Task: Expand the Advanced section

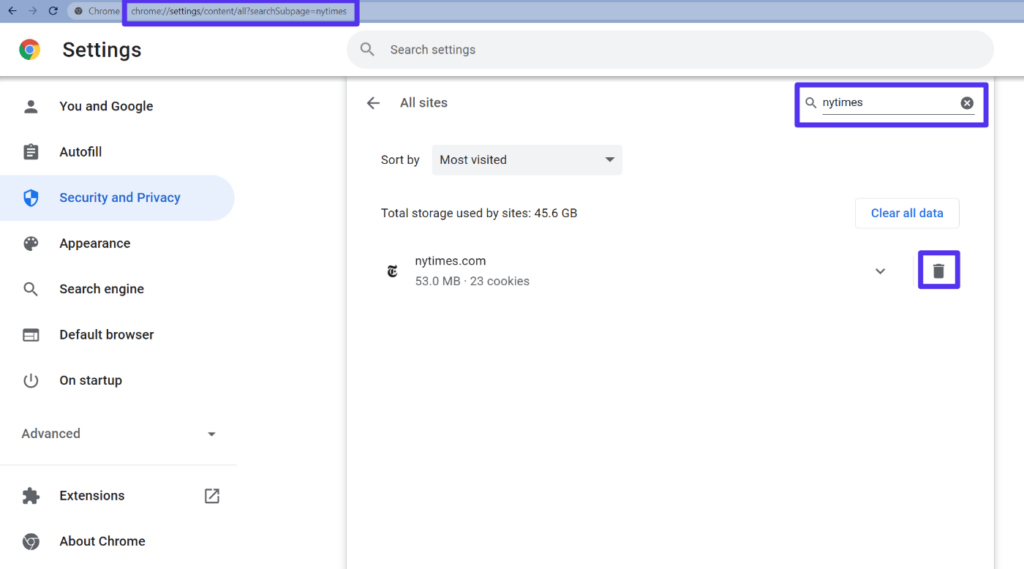Action: [x=118, y=434]
